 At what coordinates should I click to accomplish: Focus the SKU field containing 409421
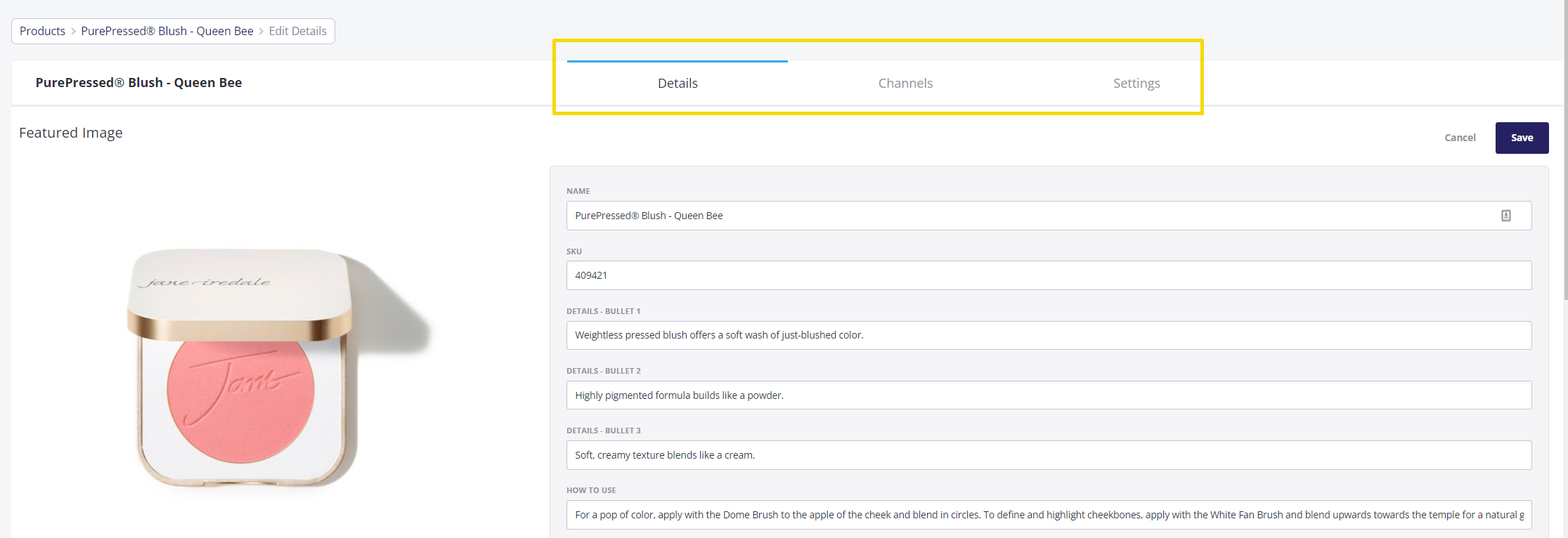[1049, 275]
